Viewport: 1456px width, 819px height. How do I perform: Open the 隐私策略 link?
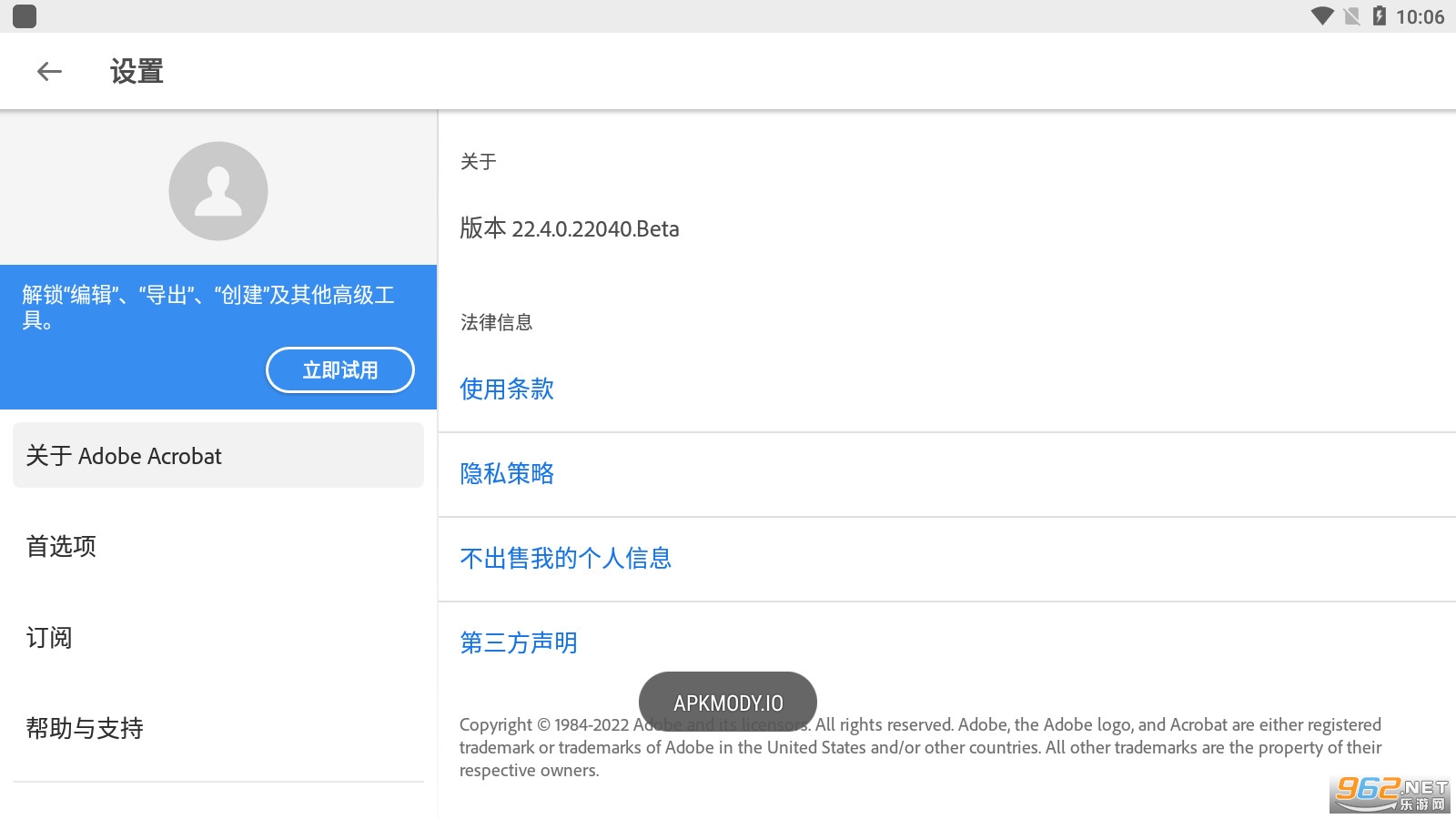(x=507, y=474)
